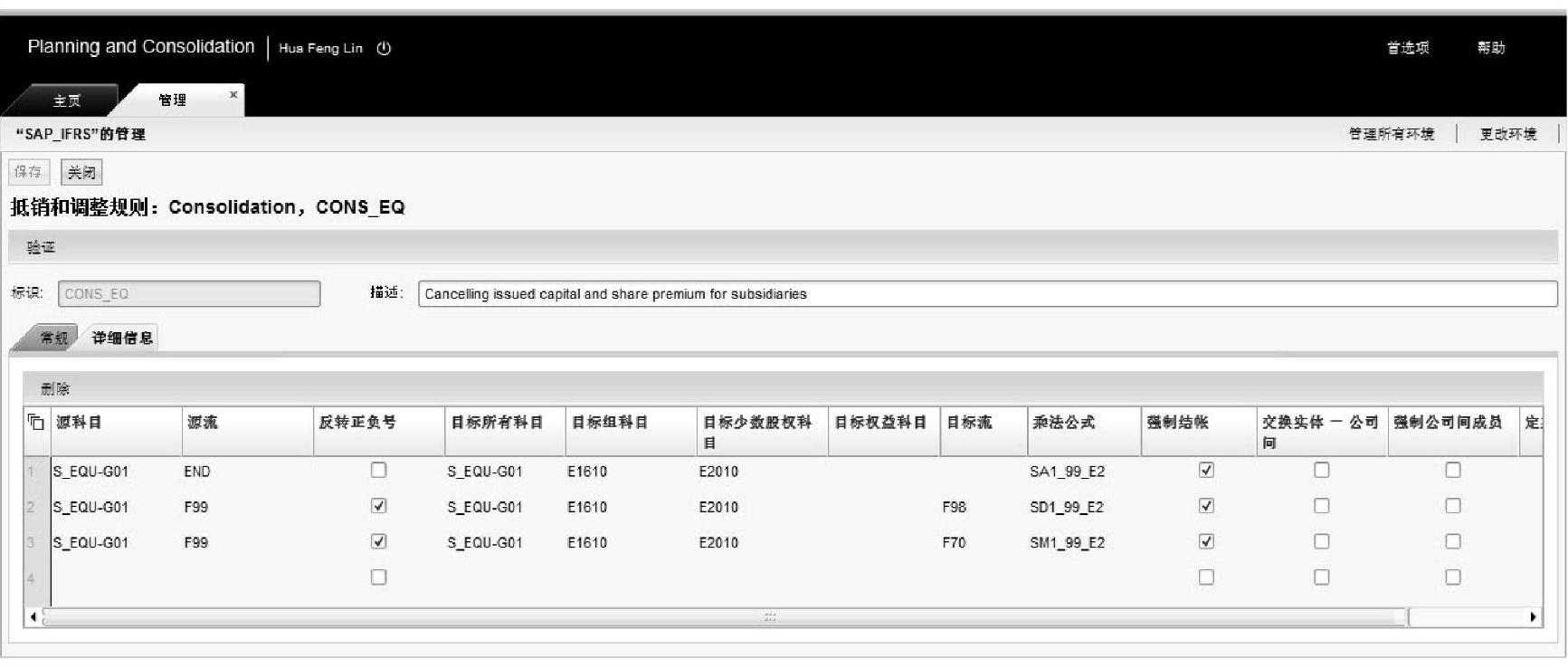Check 强制公司间成员 in row 4

[x=1453, y=577]
